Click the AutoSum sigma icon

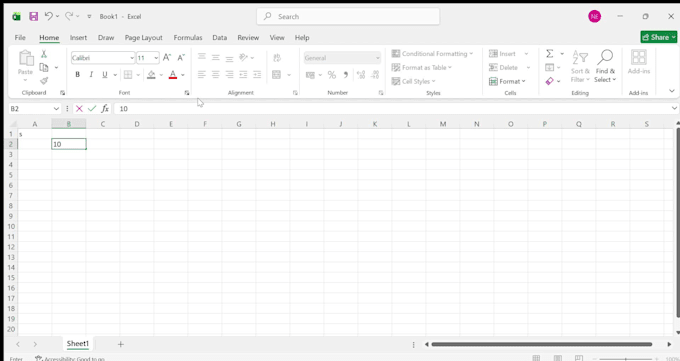click(x=549, y=54)
